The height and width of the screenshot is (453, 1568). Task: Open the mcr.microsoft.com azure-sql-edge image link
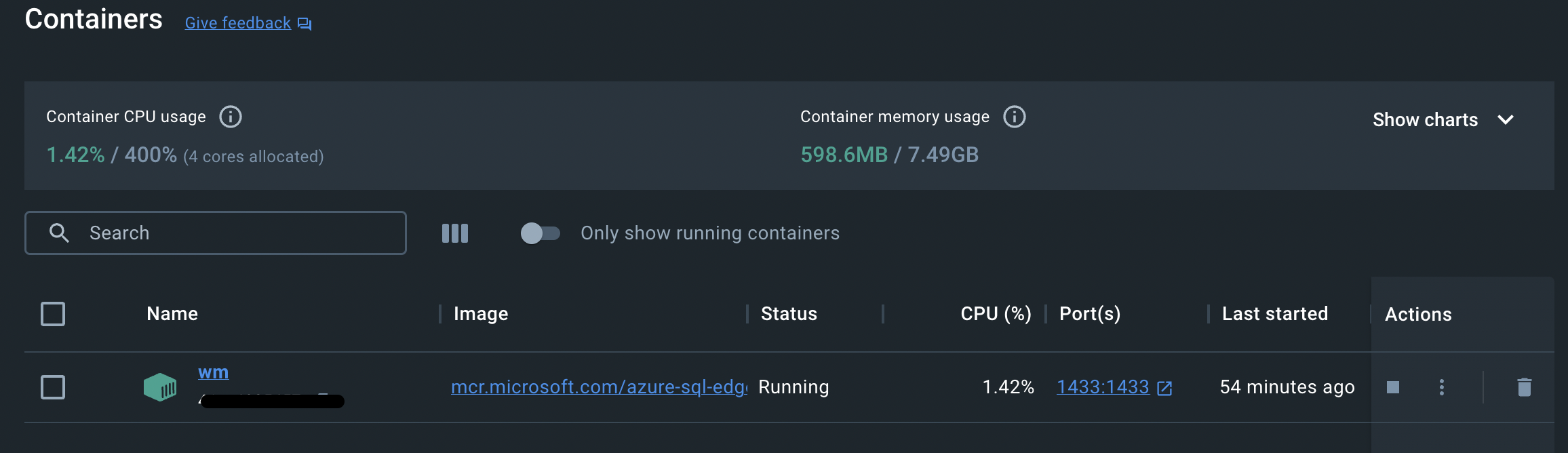coord(598,387)
